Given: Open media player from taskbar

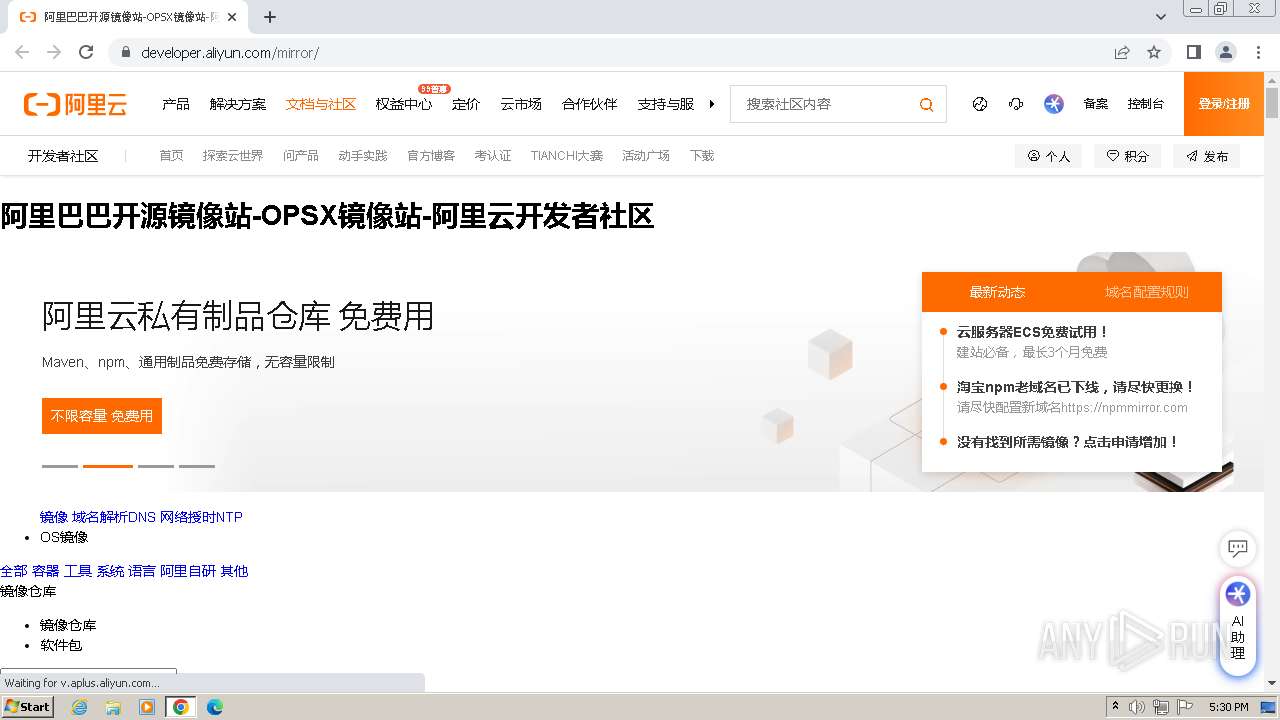Looking at the screenshot, I should 147,707.
